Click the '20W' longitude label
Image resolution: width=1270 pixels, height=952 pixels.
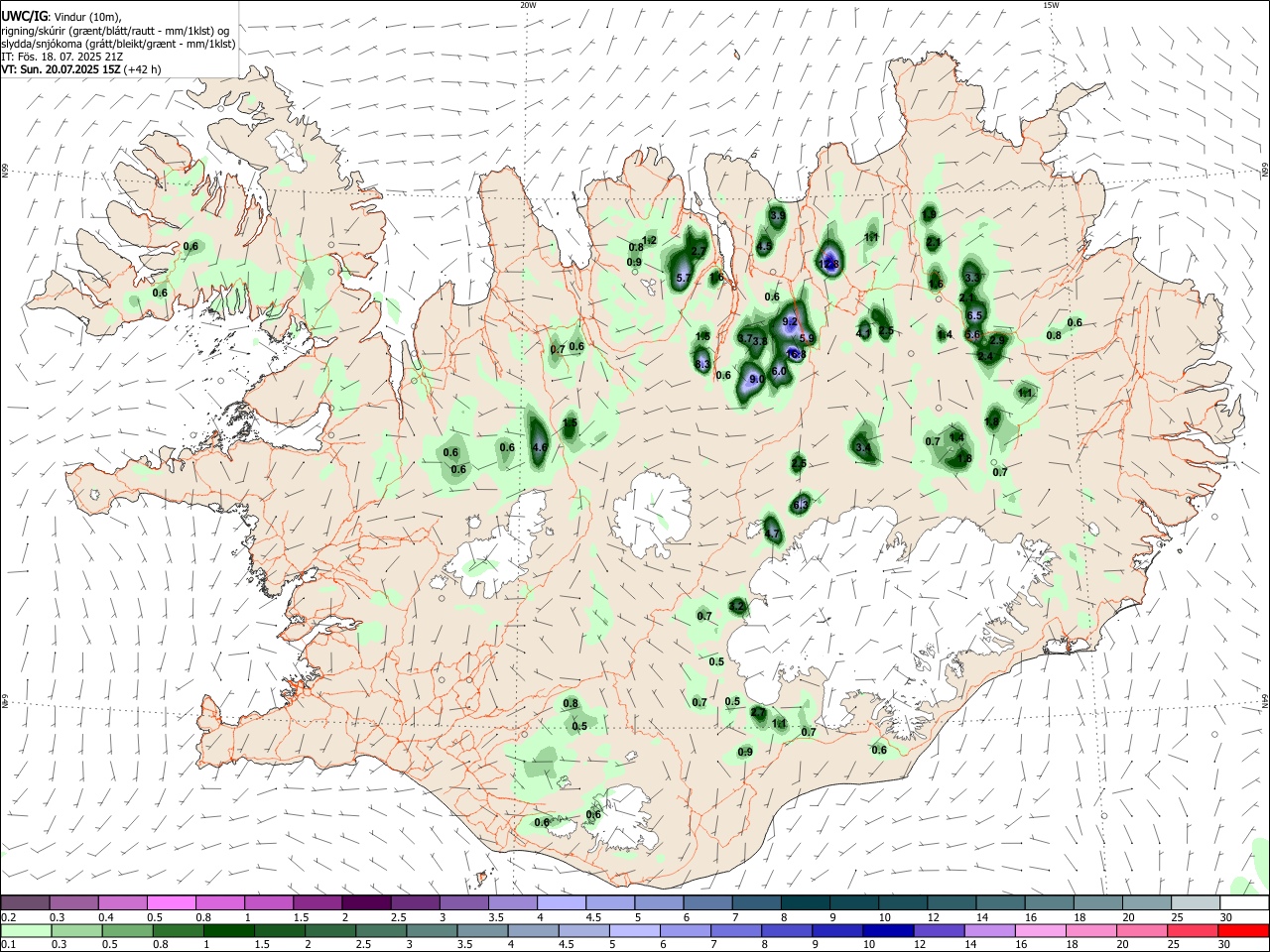(528, 5)
